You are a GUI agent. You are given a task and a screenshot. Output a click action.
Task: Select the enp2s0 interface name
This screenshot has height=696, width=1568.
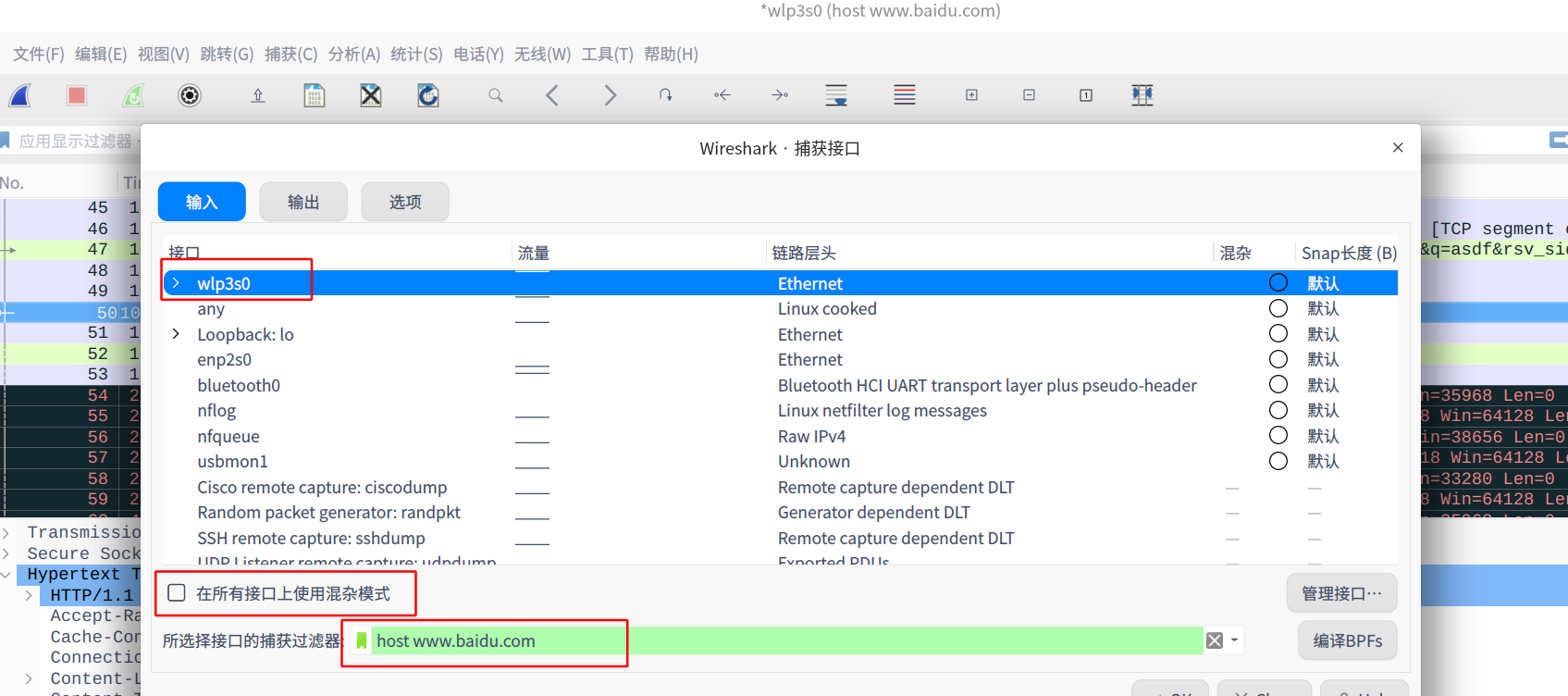click(225, 359)
